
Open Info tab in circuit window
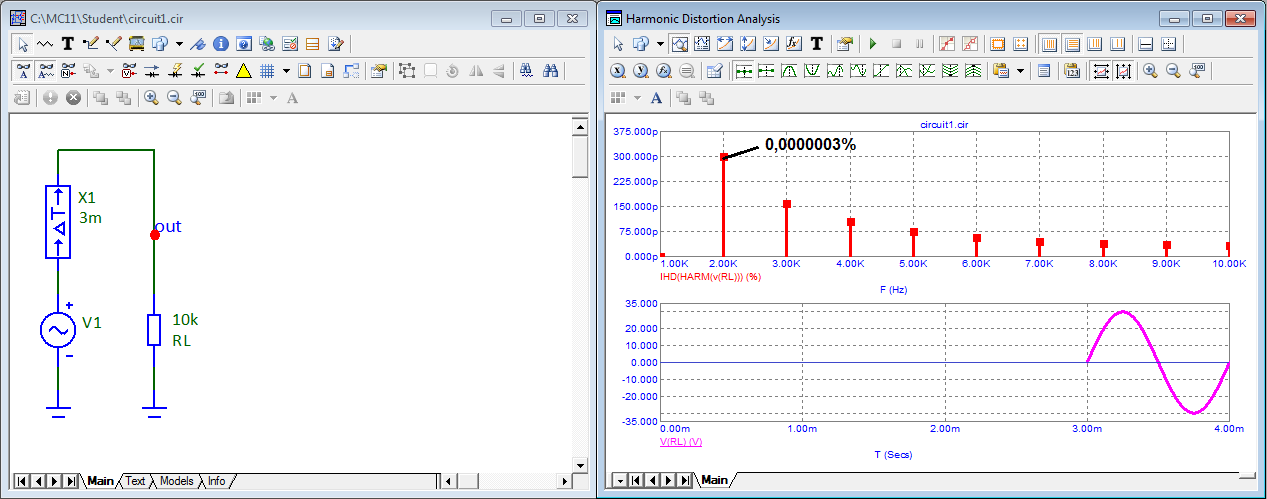coord(216,481)
